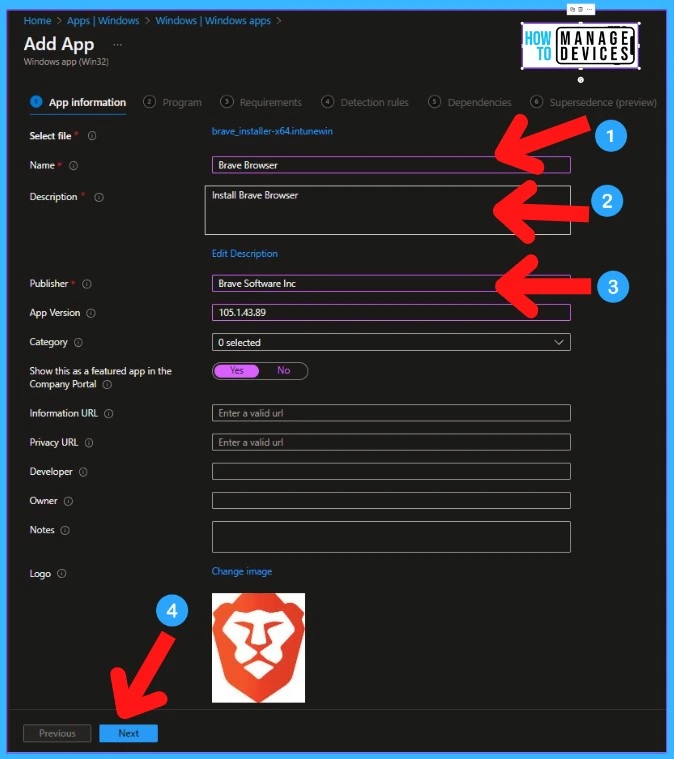
Task: Click info icon beside Description label
Action: pos(99,197)
